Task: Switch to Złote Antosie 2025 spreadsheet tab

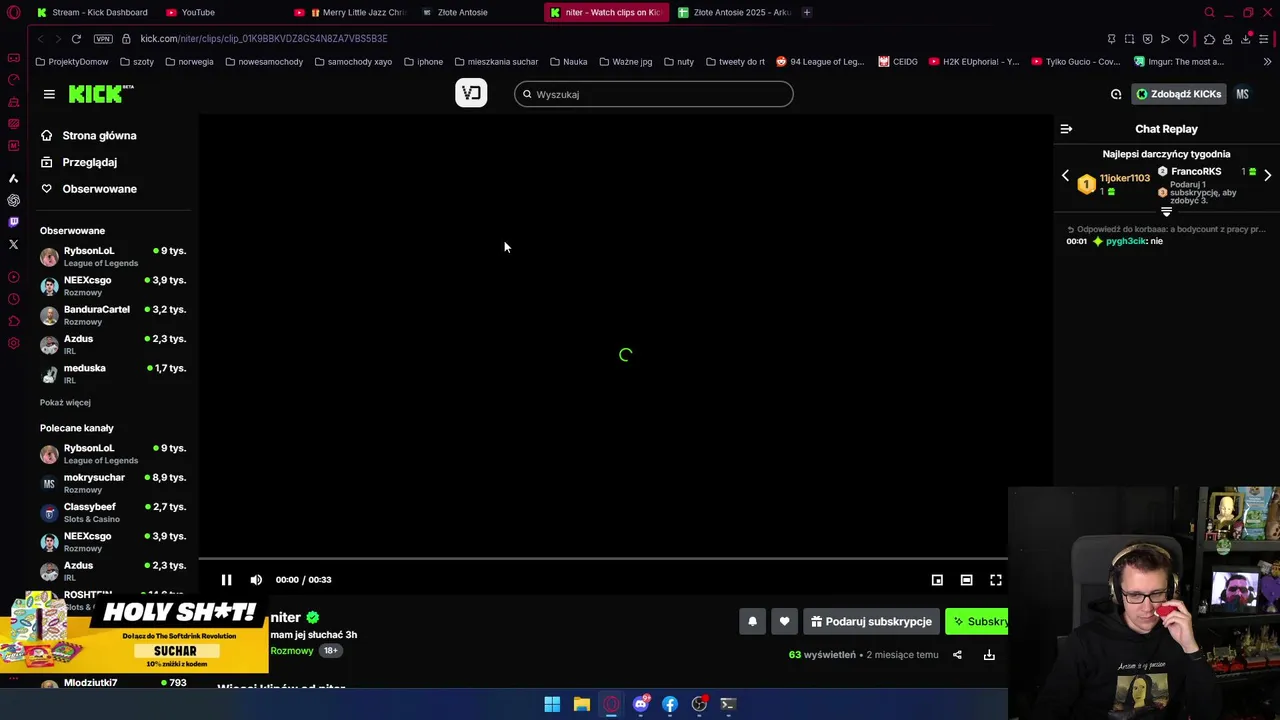Action: pyautogui.click(x=735, y=12)
